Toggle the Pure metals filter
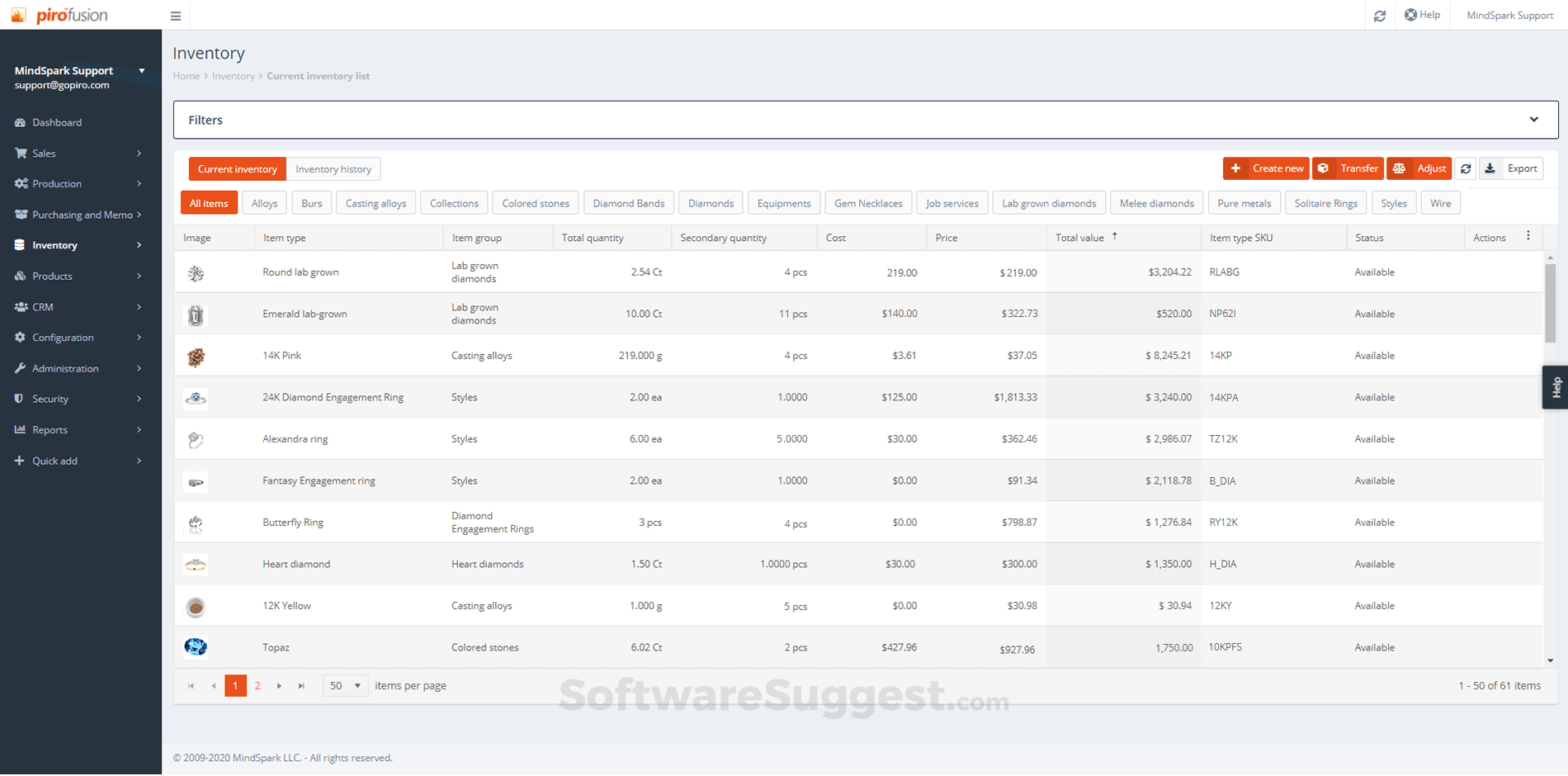Screen dimensions: 1568x776 point(1244,202)
